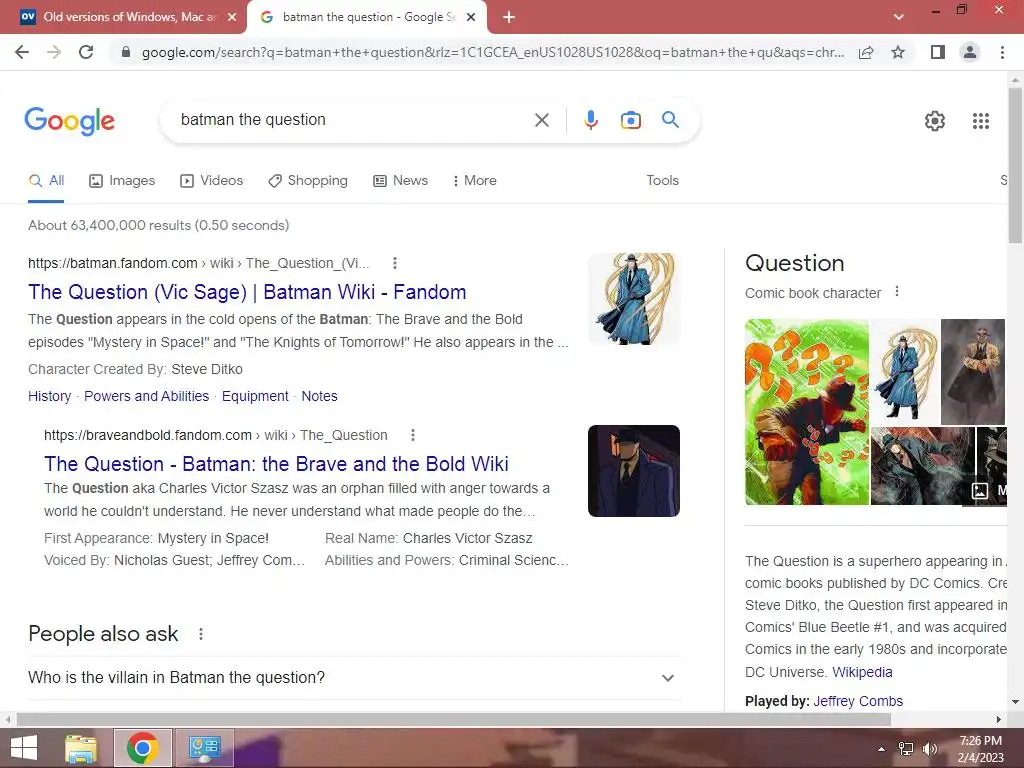
Task: Expand Who is the villain question
Action: pos(354,678)
